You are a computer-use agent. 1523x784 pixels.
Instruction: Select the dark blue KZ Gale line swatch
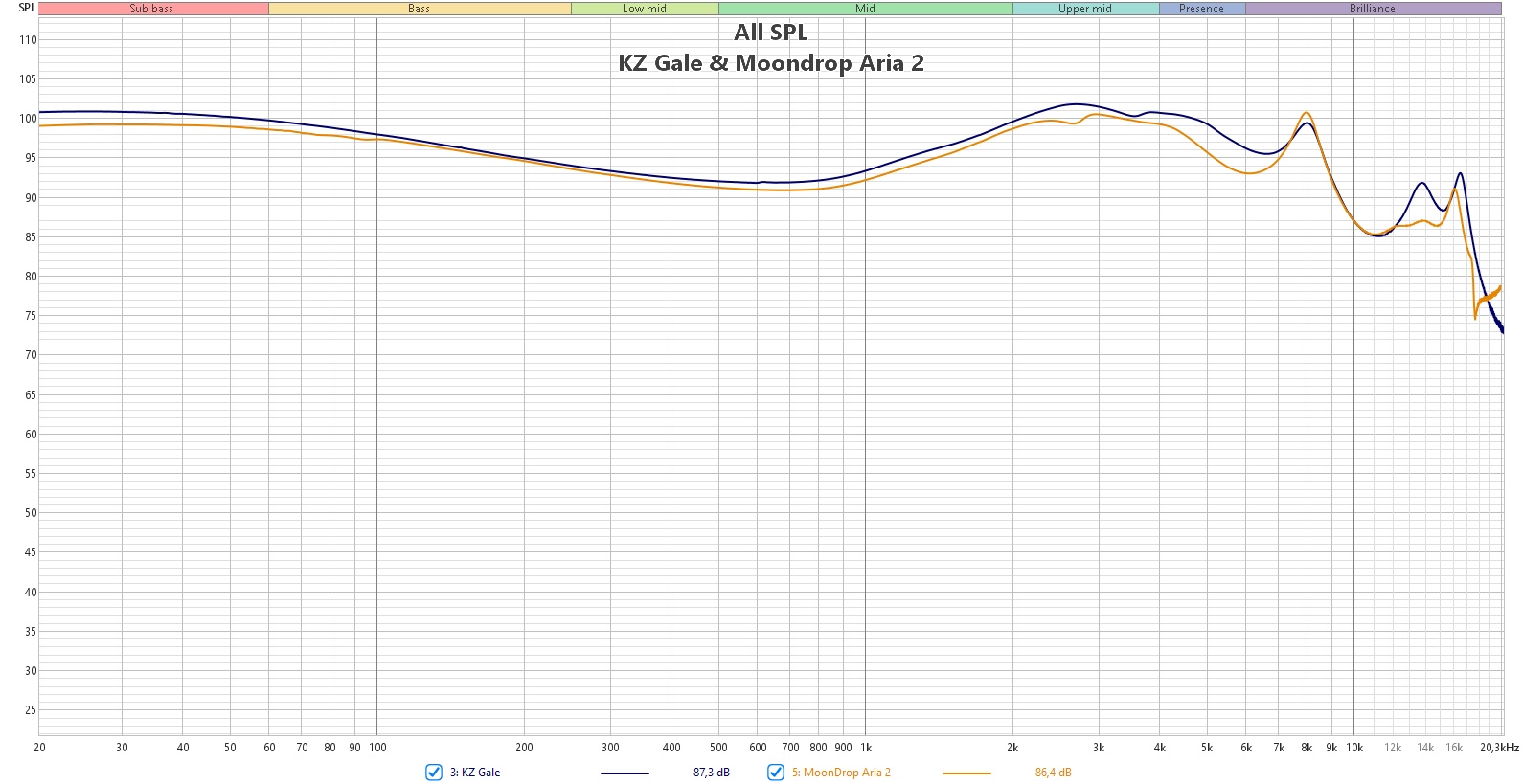[x=625, y=773]
